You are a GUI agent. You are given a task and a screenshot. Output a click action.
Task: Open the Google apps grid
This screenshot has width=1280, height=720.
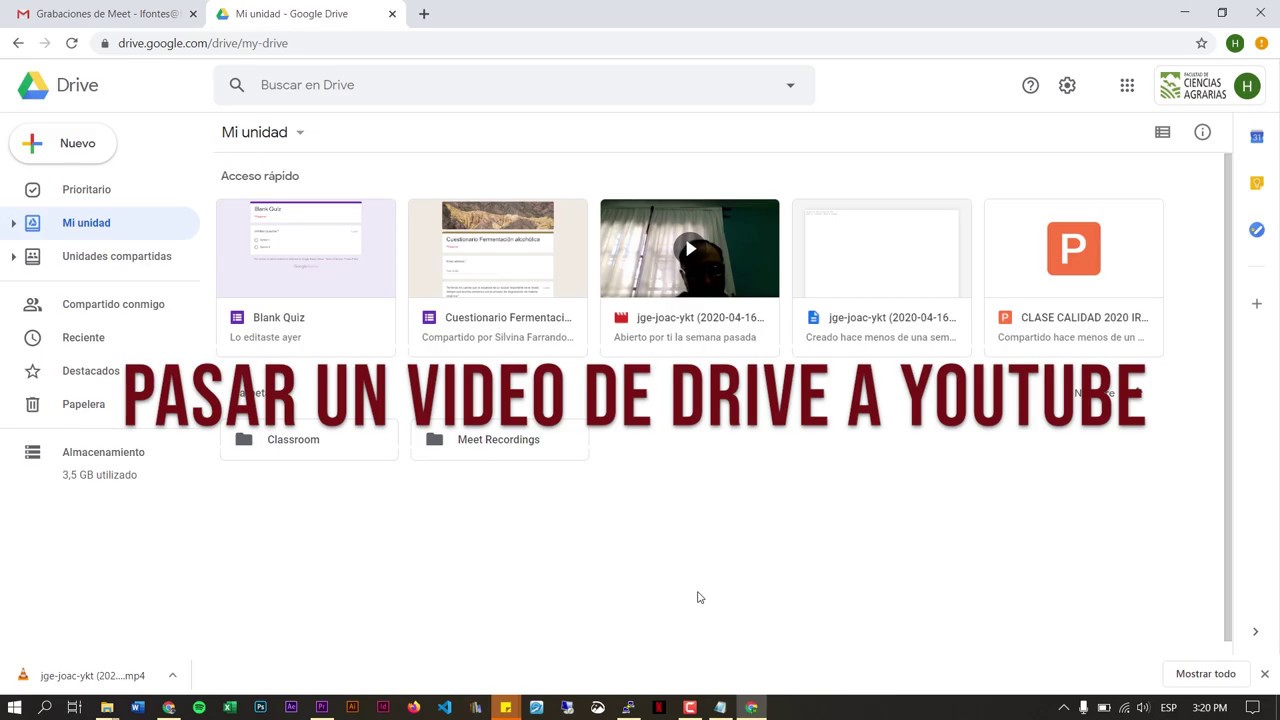tap(1127, 86)
